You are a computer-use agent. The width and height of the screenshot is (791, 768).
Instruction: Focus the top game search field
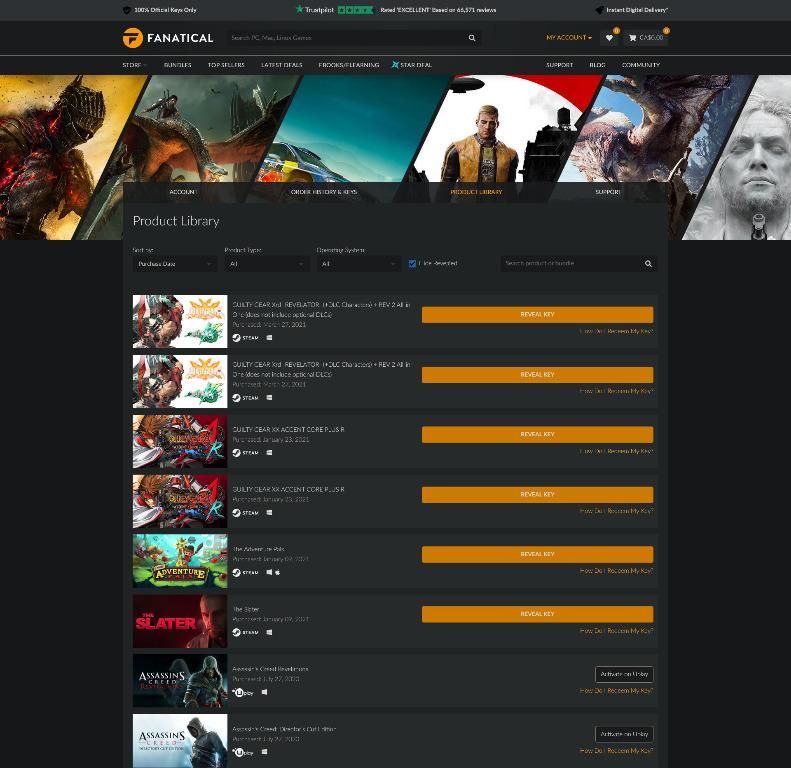[348, 38]
